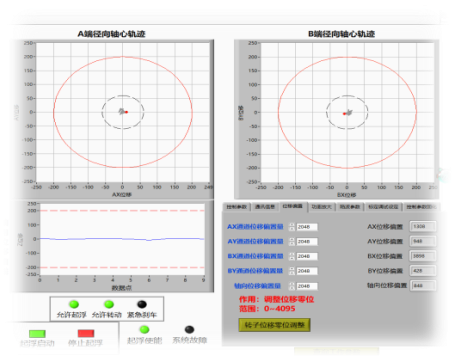Click the text 作用：调整位移零位
The image size is (454, 362).
276,299
